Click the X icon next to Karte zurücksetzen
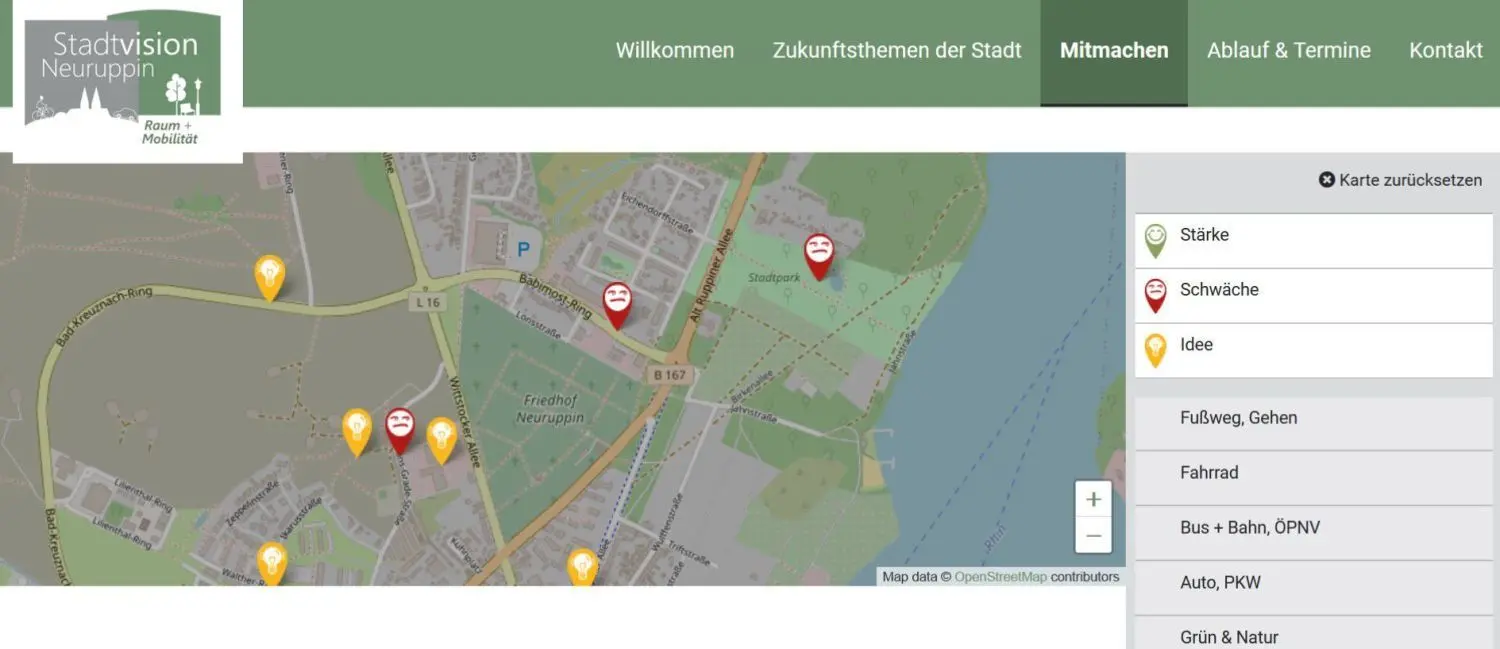This screenshot has height=649, width=1500. click(x=1326, y=180)
